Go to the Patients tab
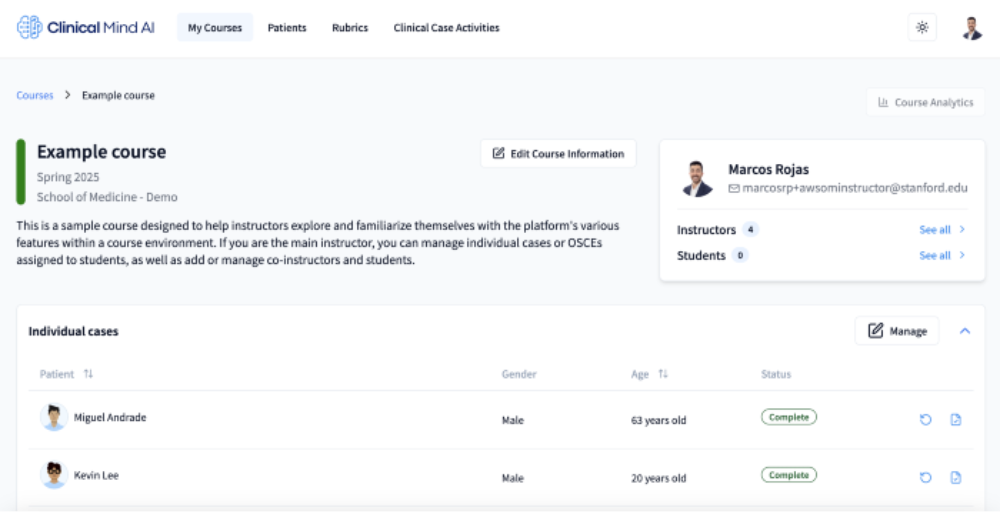 coord(287,28)
